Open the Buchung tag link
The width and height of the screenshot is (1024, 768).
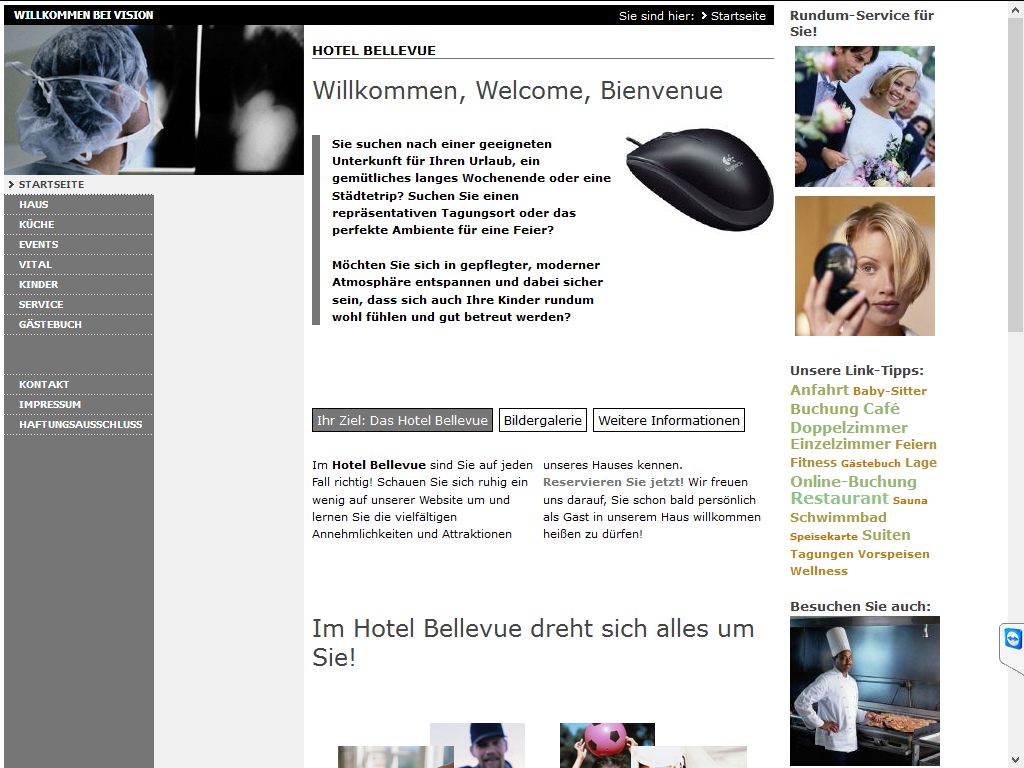pyautogui.click(x=825, y=409)
